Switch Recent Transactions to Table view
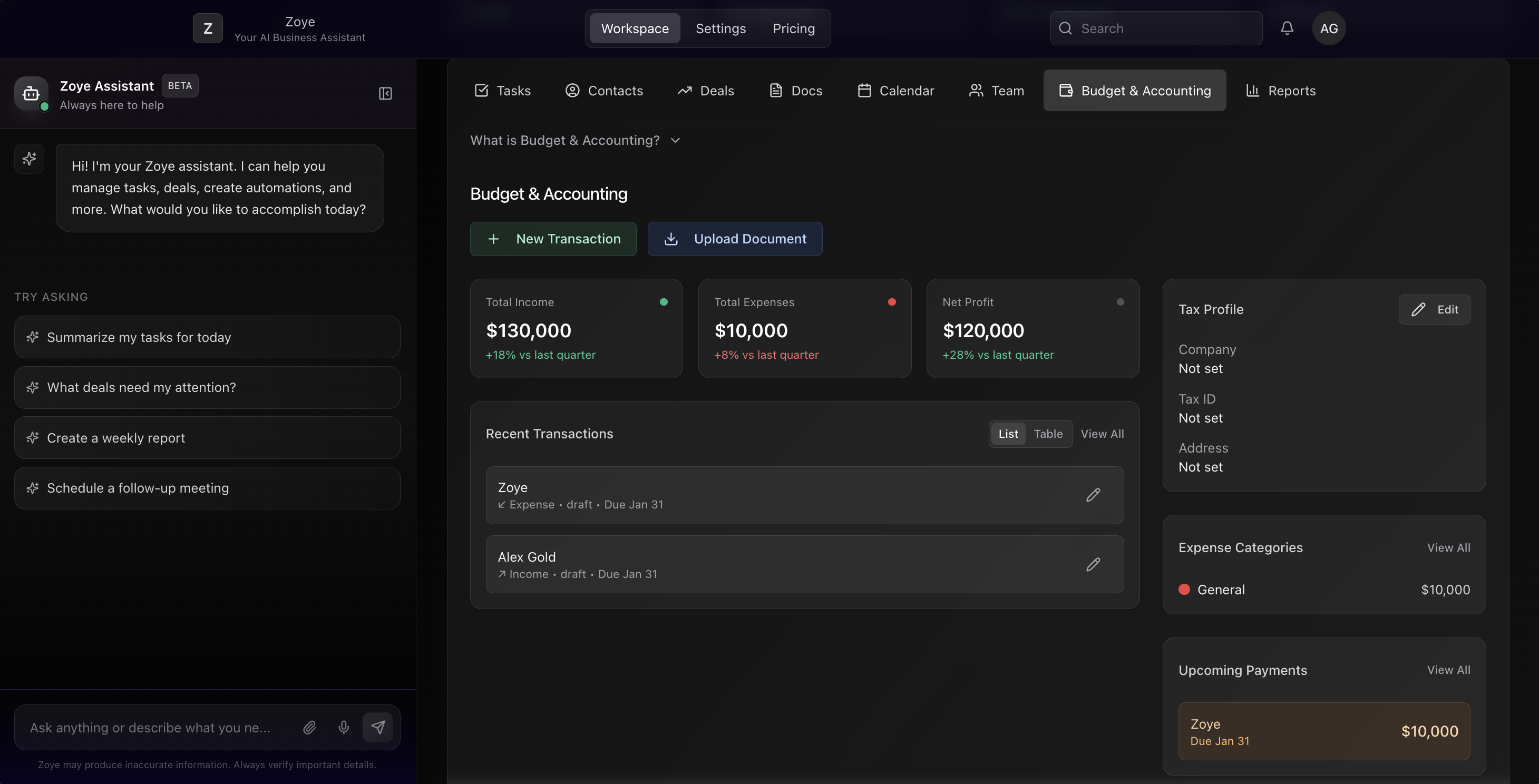1539x784 pixels. click(1048, 434)
